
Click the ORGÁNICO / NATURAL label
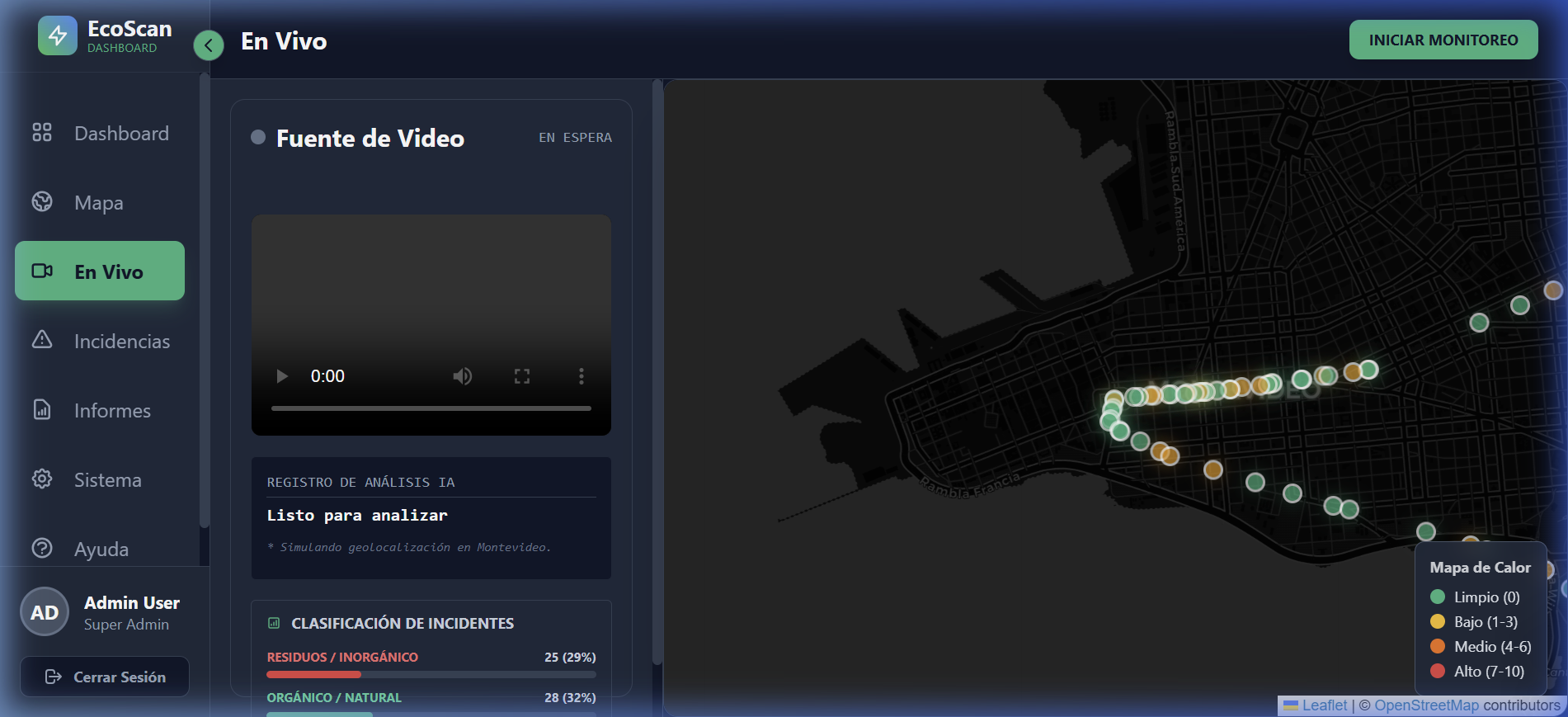(x=334, y=697)
